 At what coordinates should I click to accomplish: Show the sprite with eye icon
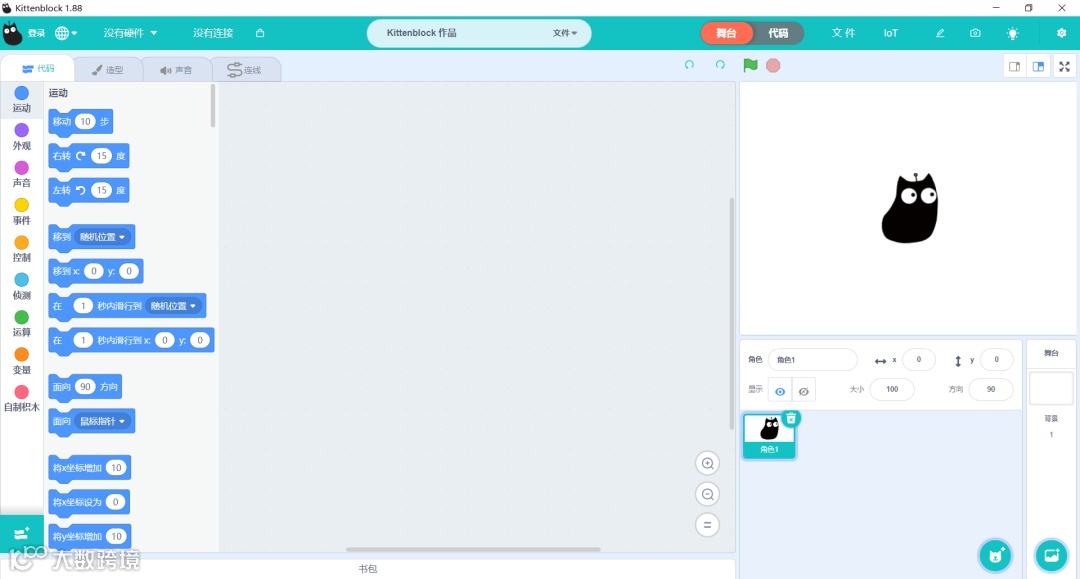click(780, 391)
